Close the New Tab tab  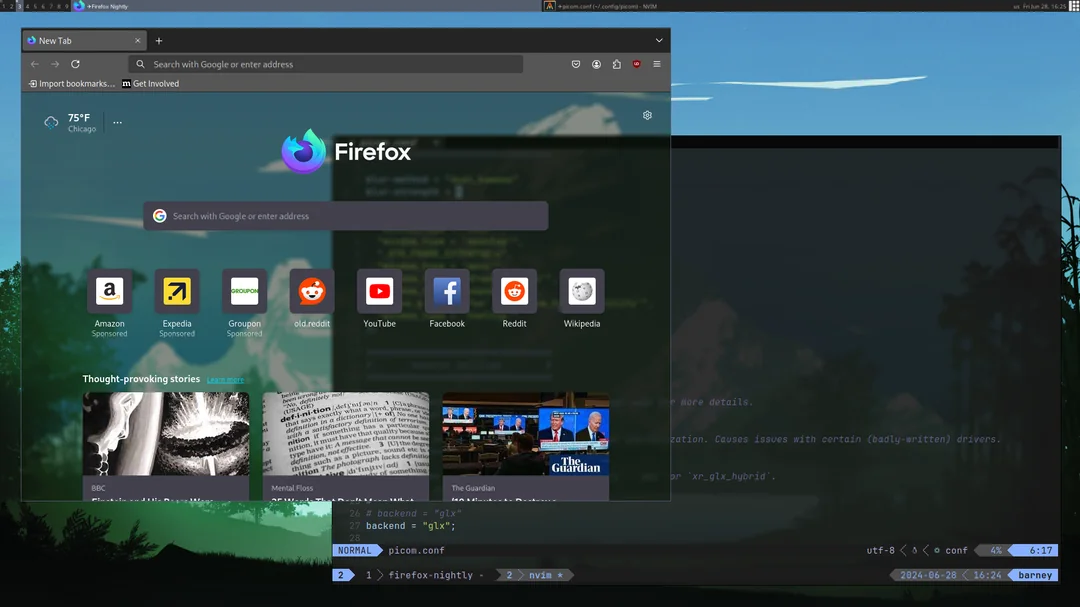(x=138, y=41)
